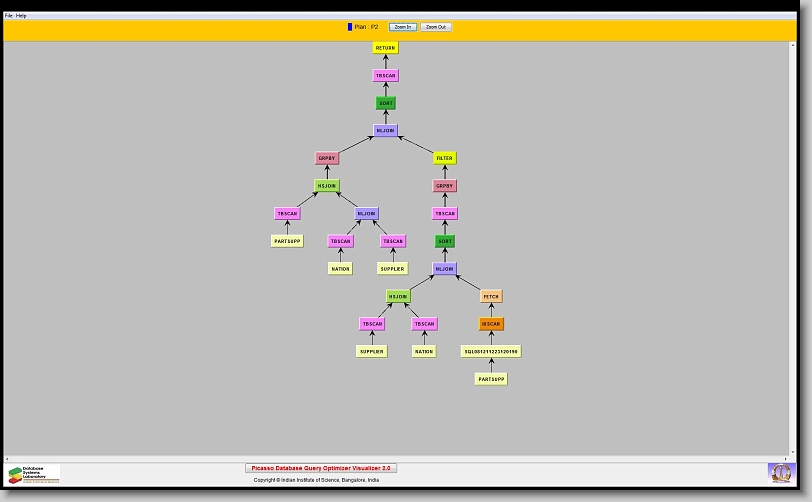
Task: Click the blue Plan P2 color swatch
Action: [x=350, y=27]
